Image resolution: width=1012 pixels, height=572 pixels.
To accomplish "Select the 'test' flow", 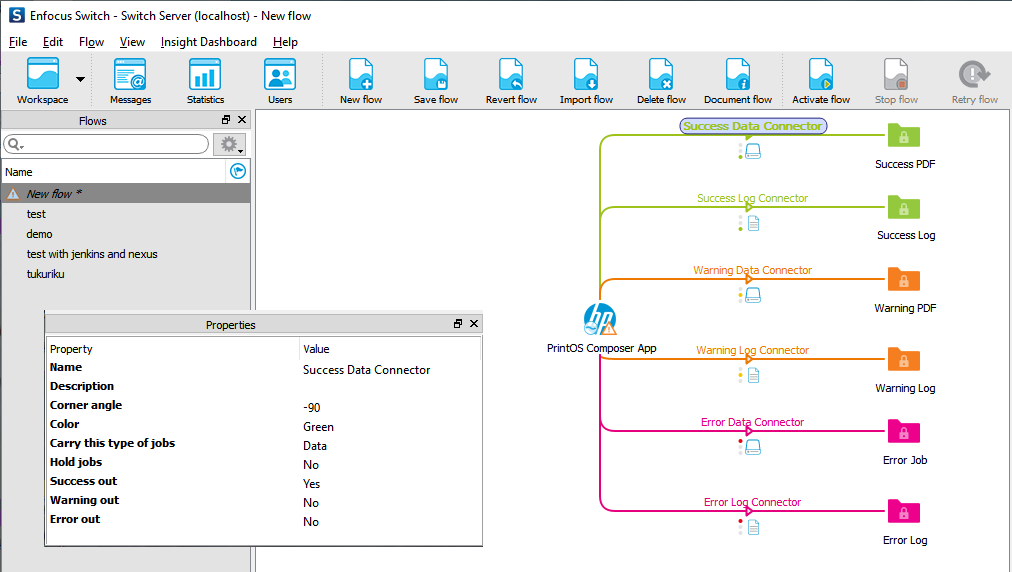I will coord(36,214).
